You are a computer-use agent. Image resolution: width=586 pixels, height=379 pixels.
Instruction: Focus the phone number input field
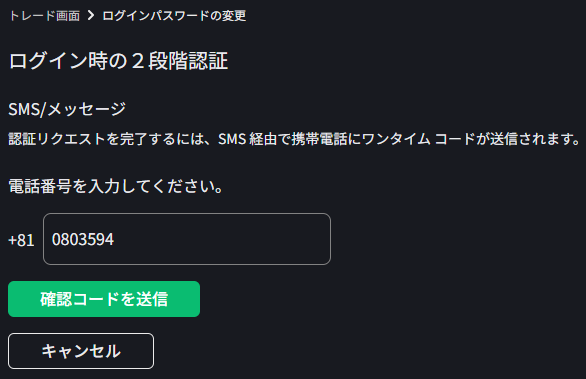pyautogui.click(x=187, y=239)
